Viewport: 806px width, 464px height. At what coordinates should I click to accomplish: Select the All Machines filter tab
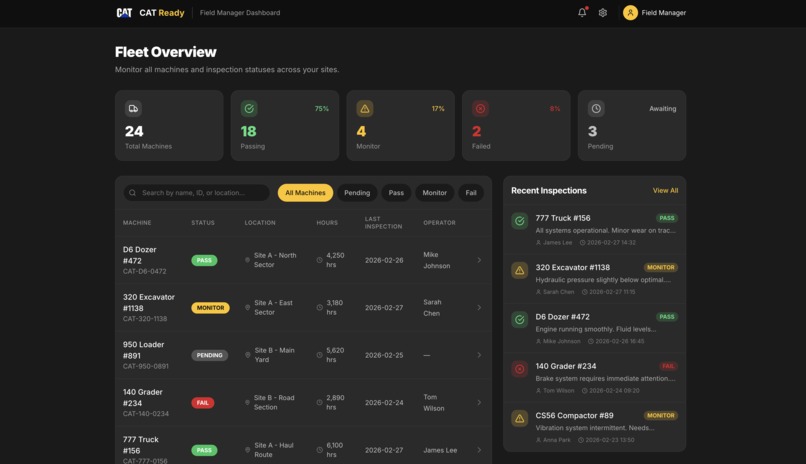(x=305, y=193)
